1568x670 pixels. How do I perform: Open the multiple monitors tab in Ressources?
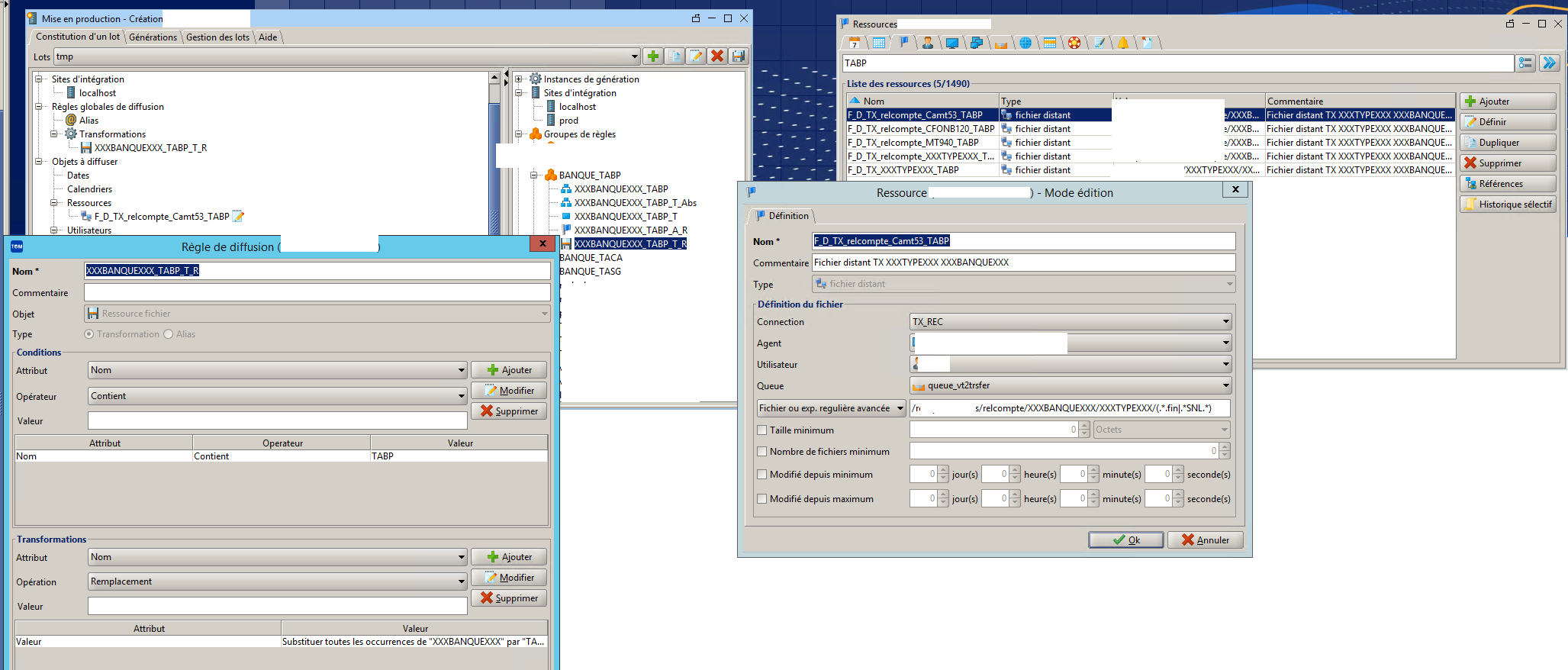tap(977, 43)
